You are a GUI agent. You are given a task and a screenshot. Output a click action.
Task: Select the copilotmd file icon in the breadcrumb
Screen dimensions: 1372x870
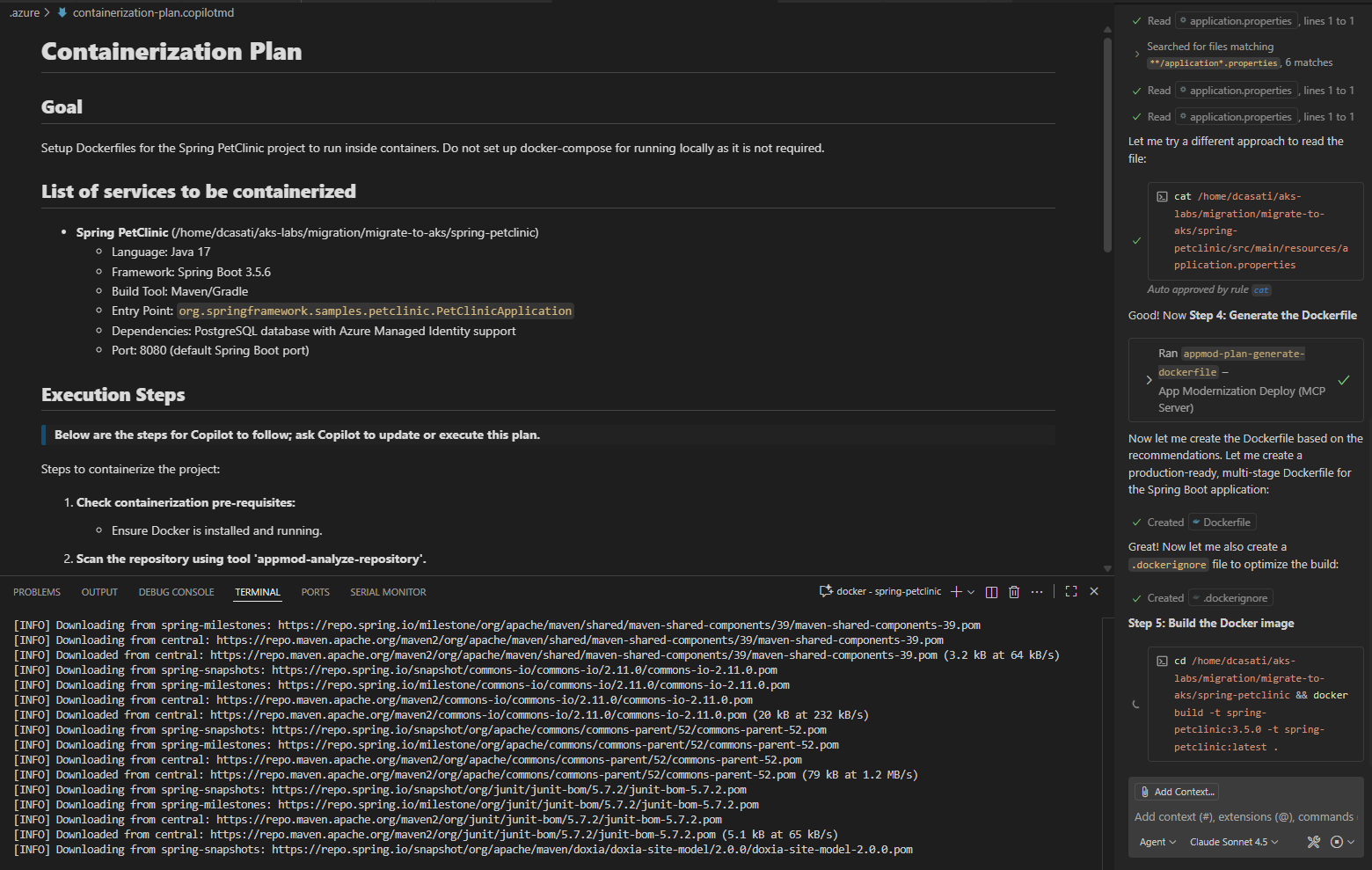click(62, 12)
